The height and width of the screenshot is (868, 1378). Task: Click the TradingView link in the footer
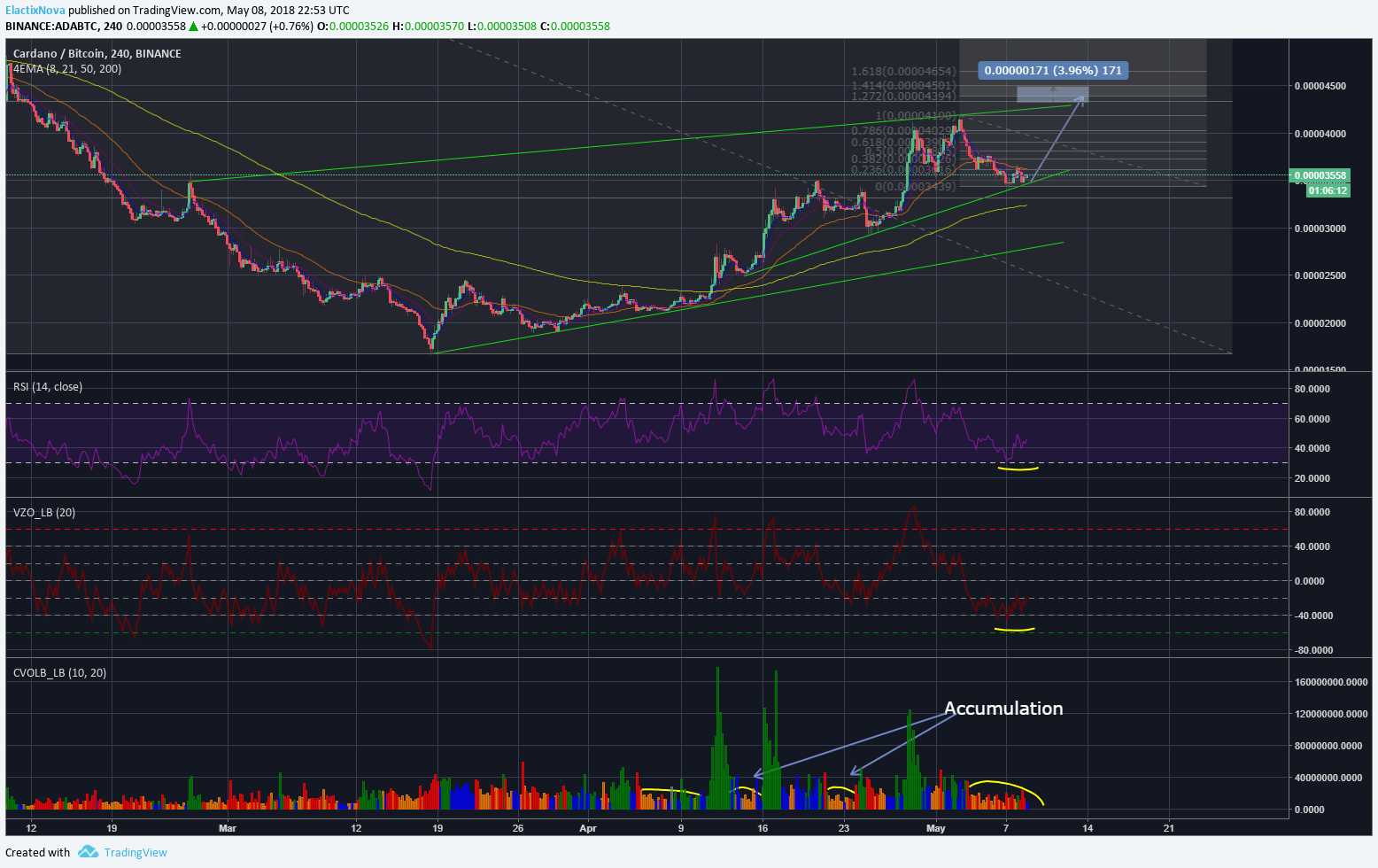click(135, 852)
